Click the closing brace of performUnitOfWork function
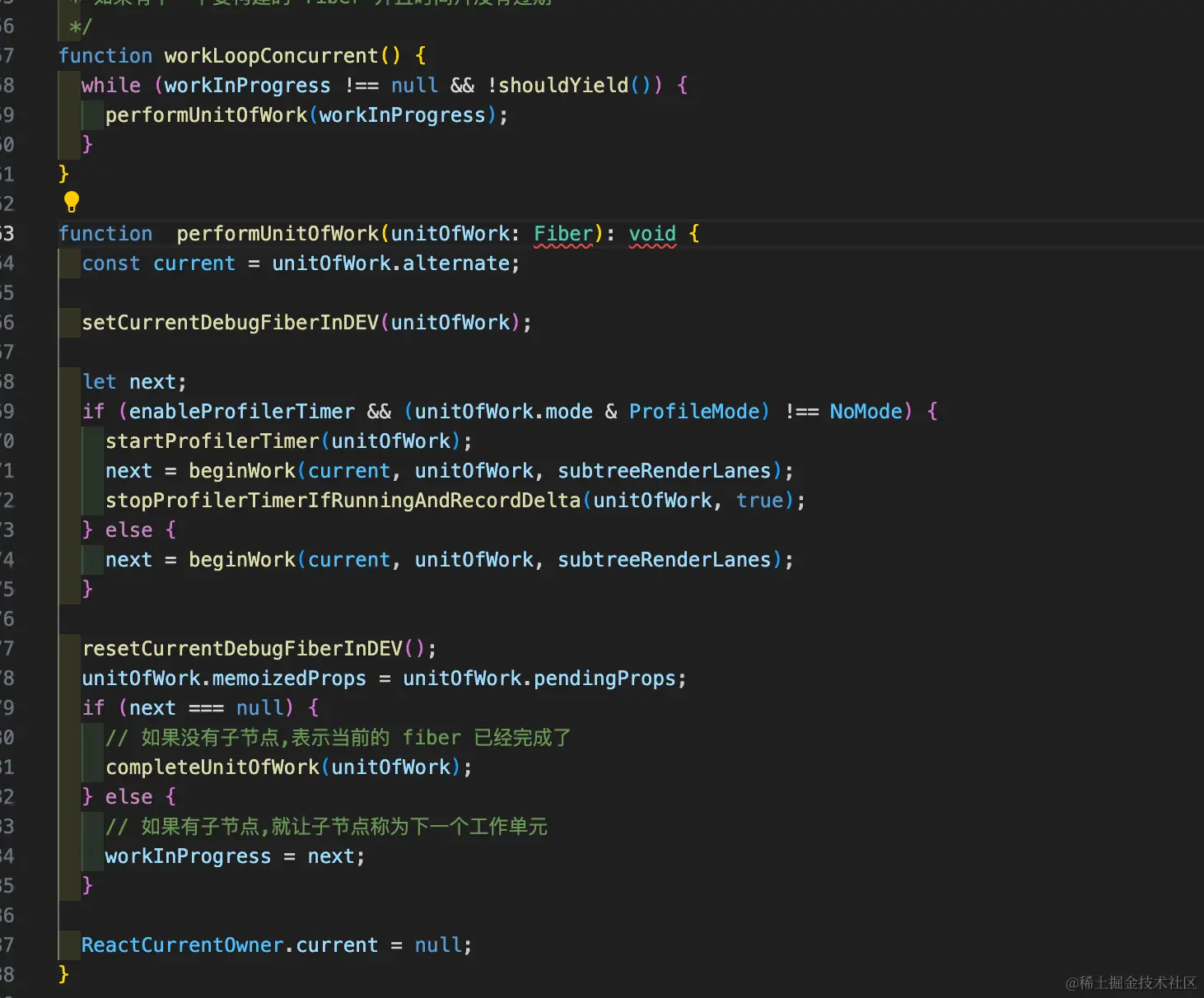Screen dimensions: 1204x998 tap(63, 975)
